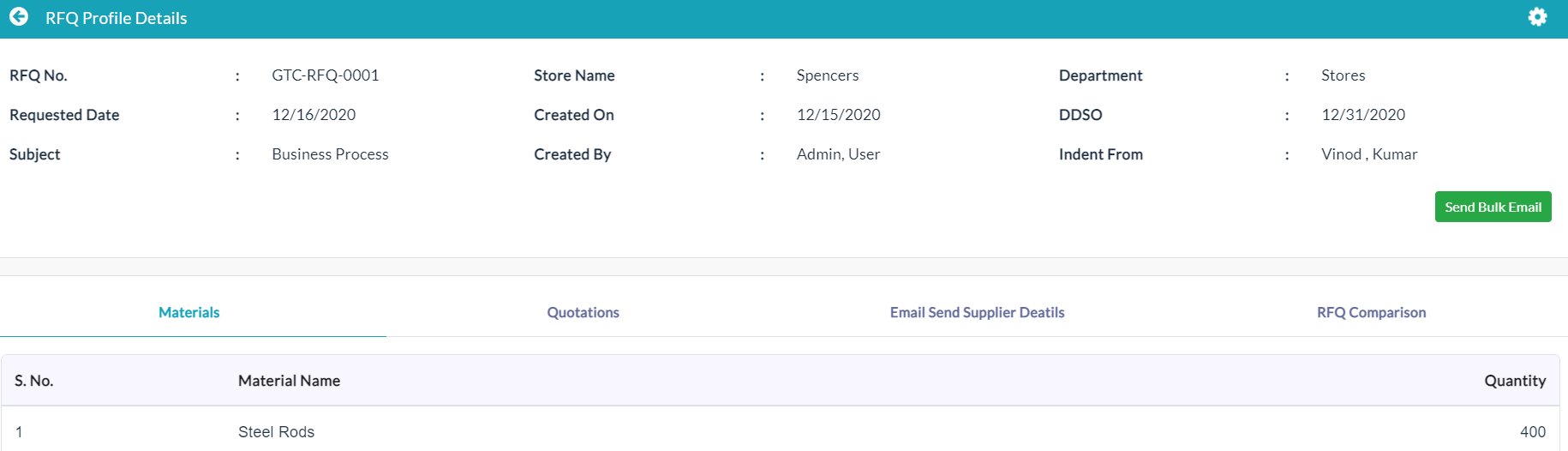Click the Quantity column header
This screenshot has width=1568, height=451.
tap(1515, 381)
